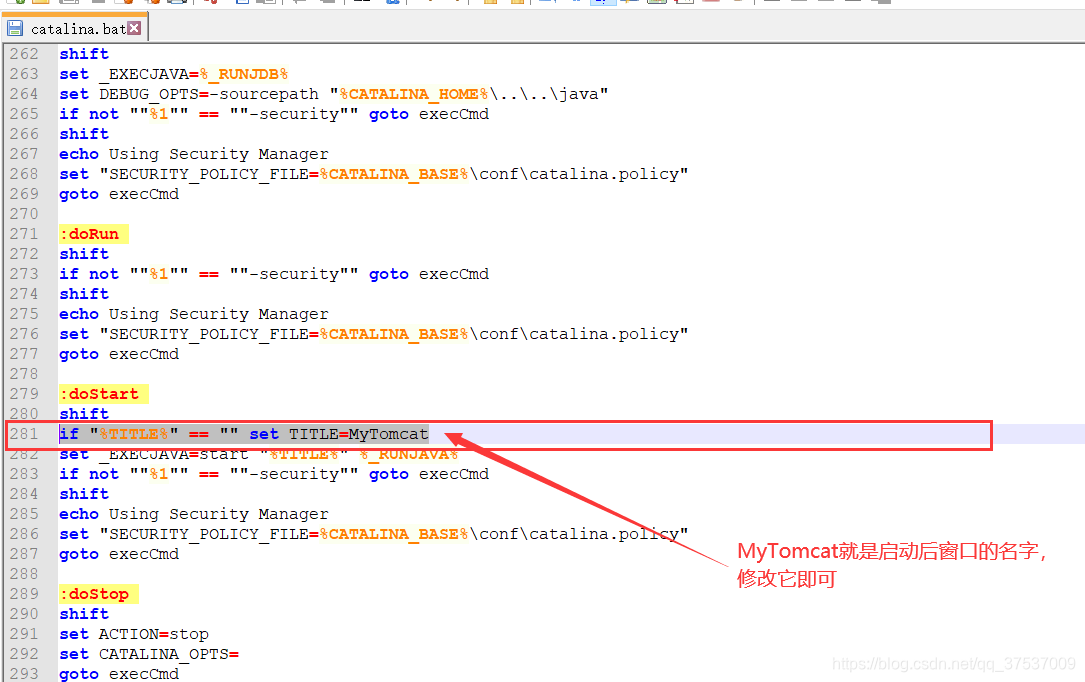
Task: Click 'set CATALINA_OPTS=' on line 292
Action: [149, 654]
